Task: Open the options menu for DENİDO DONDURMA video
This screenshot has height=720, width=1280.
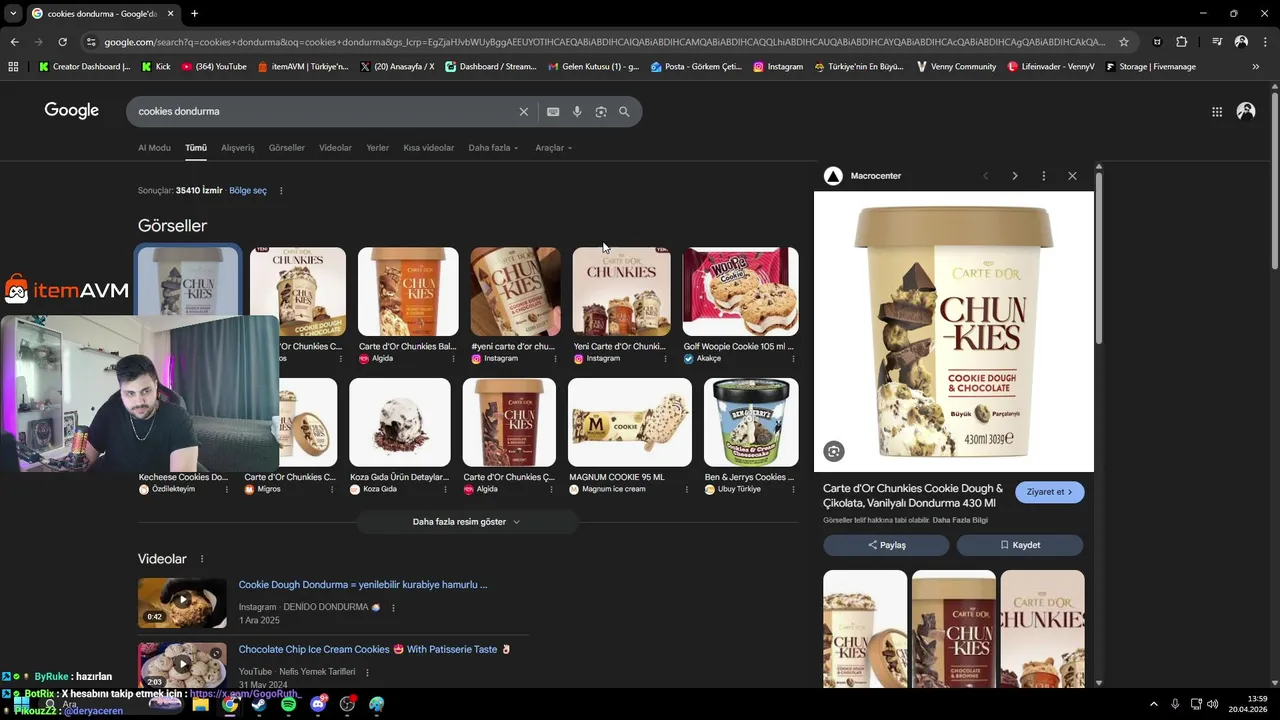Action: click(x=393, y=607)
